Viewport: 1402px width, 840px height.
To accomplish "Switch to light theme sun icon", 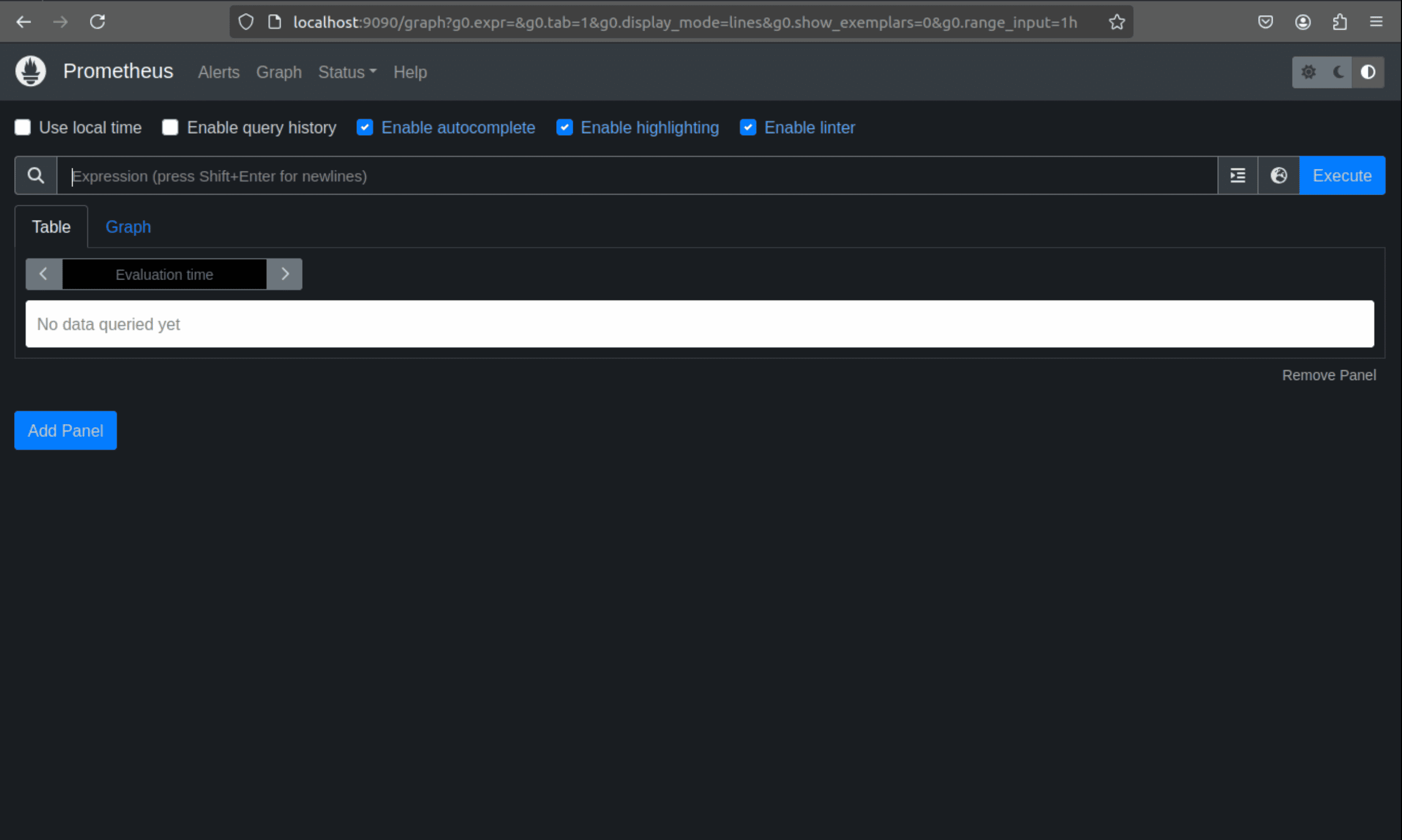I will point(1308,72).
